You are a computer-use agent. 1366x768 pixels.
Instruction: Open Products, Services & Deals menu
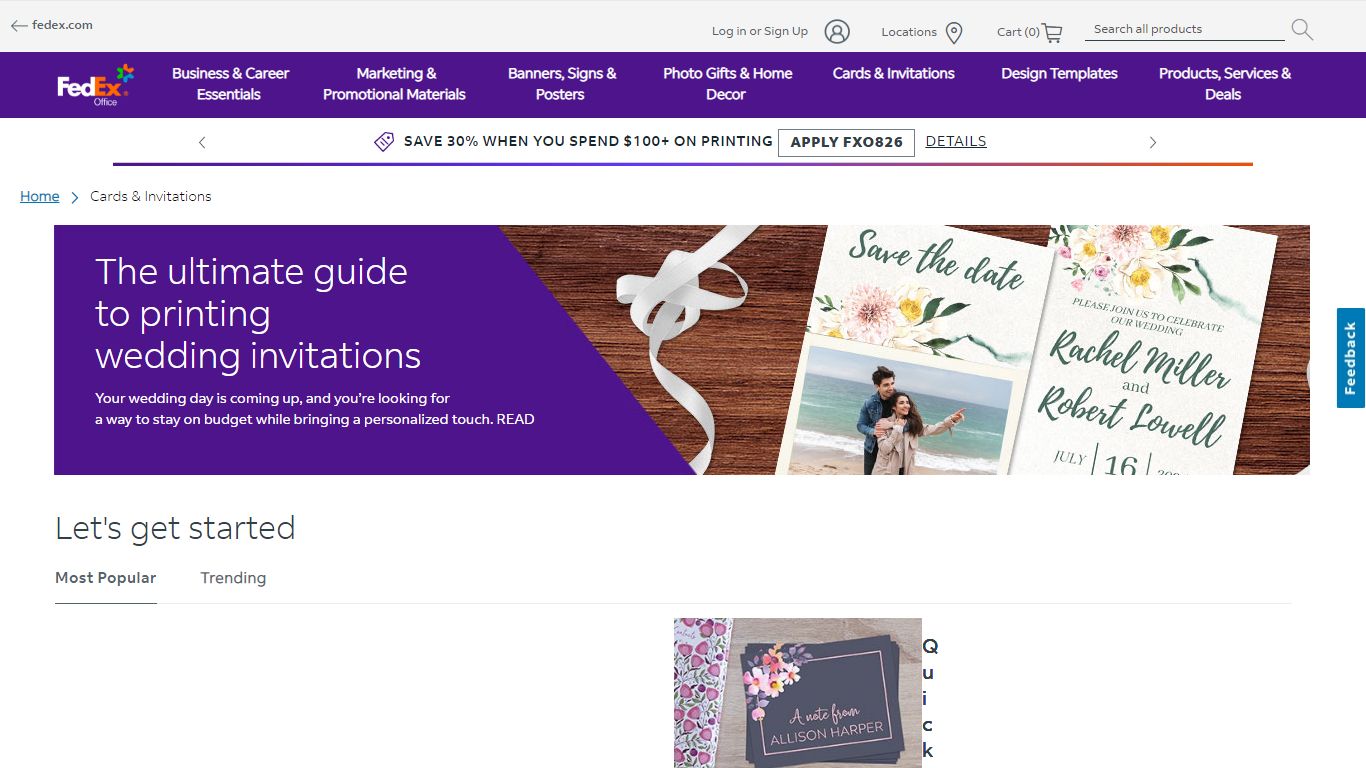click(1224, 84)
